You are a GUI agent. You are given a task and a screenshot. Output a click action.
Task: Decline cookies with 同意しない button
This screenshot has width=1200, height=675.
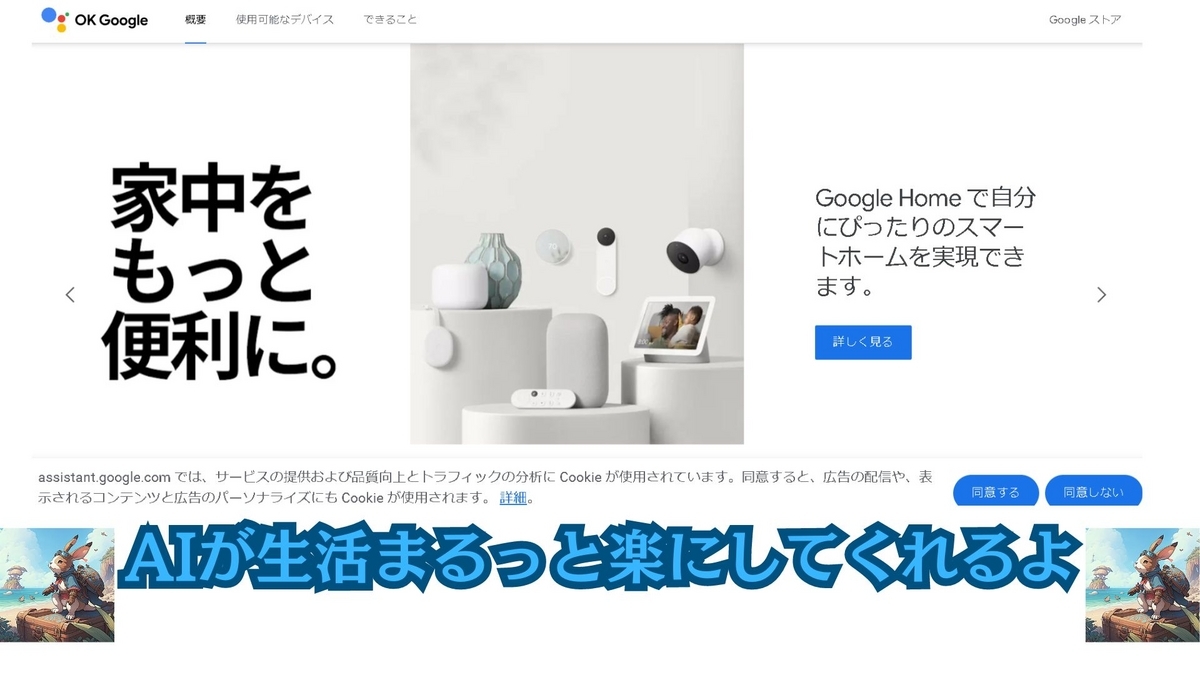point(1094,492)
